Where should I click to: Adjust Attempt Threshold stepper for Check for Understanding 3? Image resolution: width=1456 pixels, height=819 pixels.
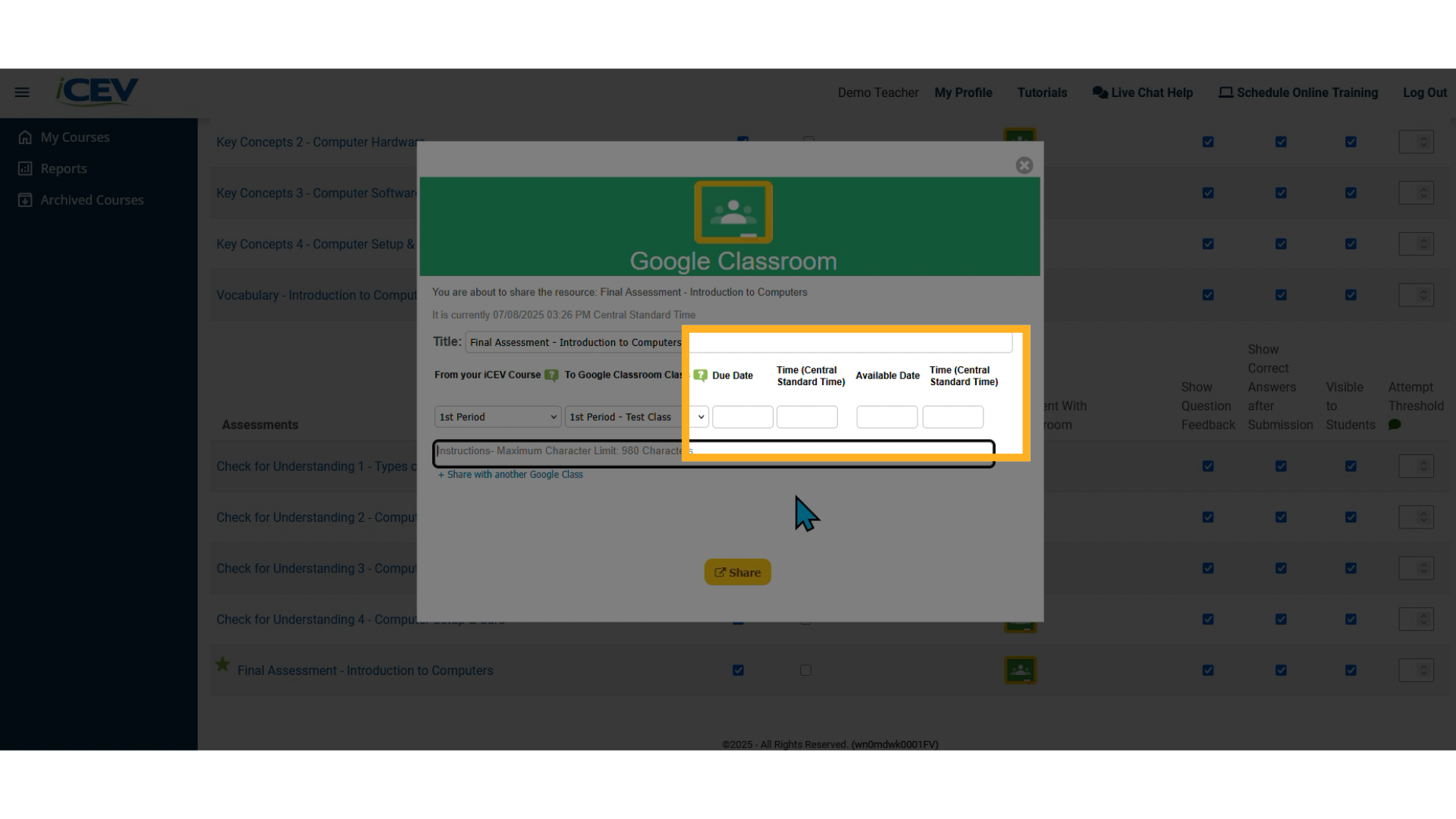(x=1416, y=569)
